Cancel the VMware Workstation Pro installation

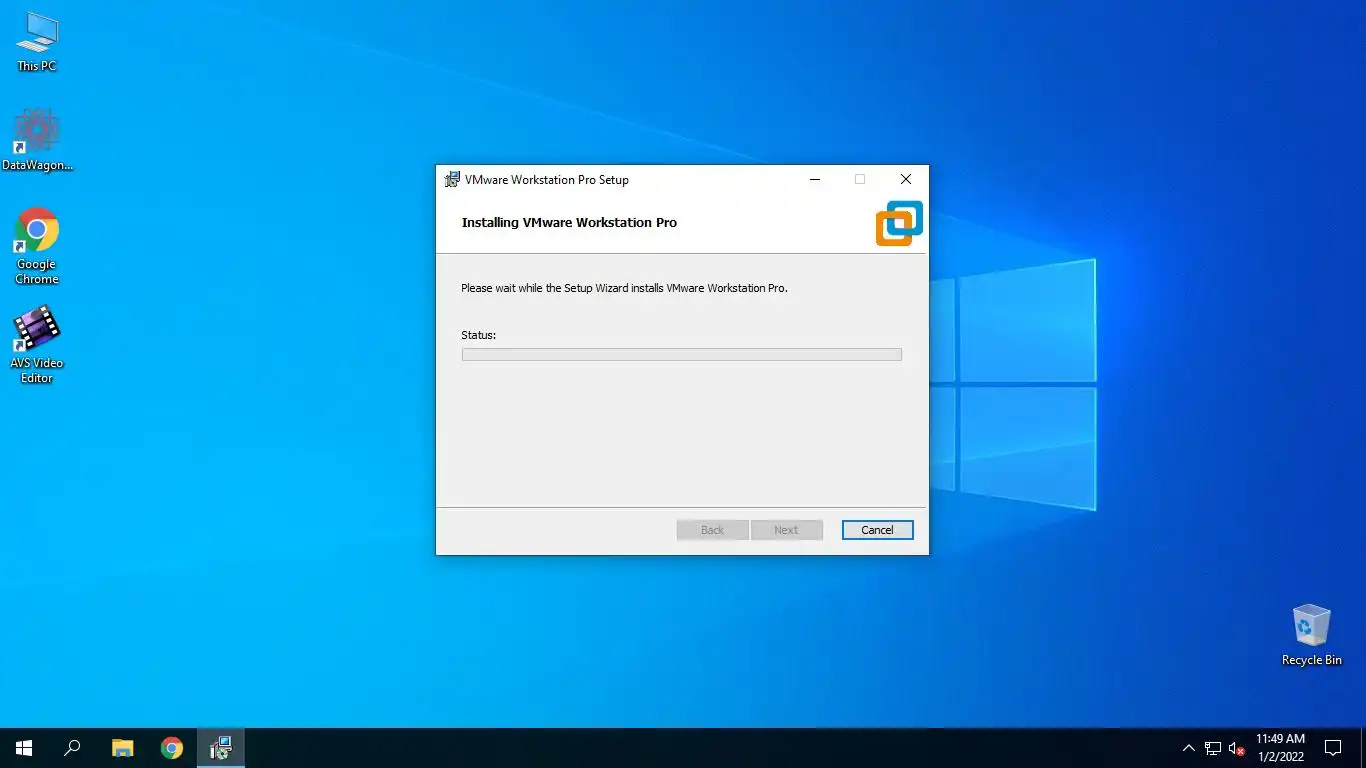click(x=877, y=530)
